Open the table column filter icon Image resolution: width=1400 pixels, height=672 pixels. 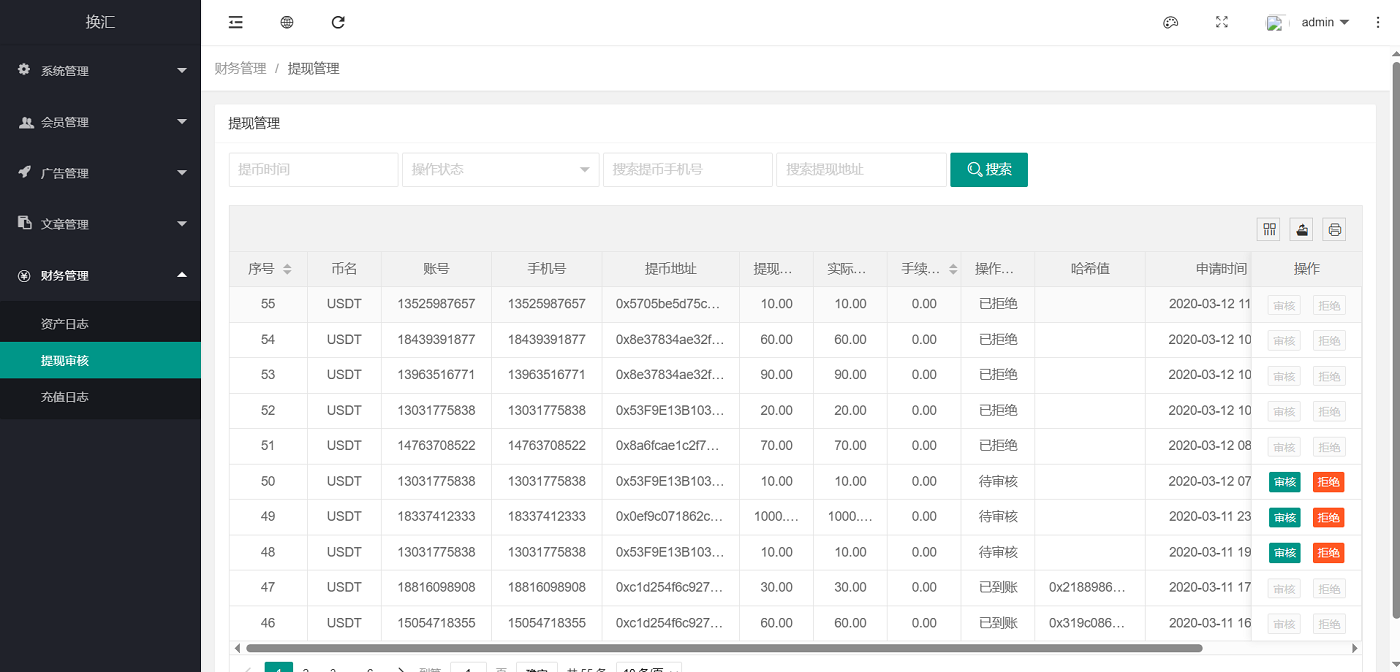pyautogui.click(x=1270, y=230)
